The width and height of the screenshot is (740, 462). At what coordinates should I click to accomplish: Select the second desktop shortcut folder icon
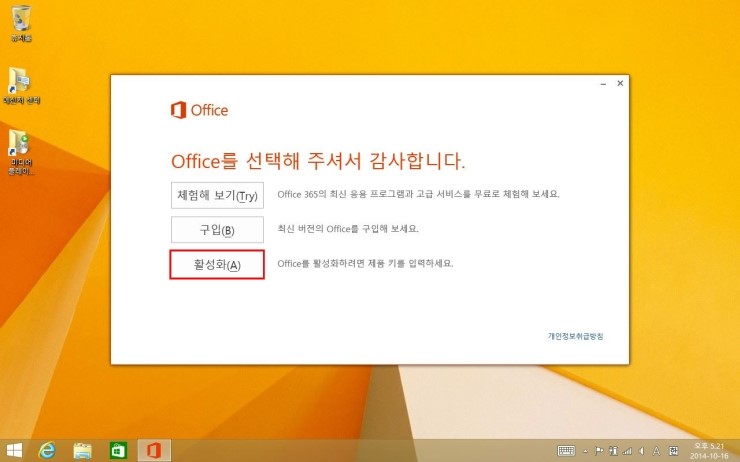pyautogui.click(x=21, y=86)
